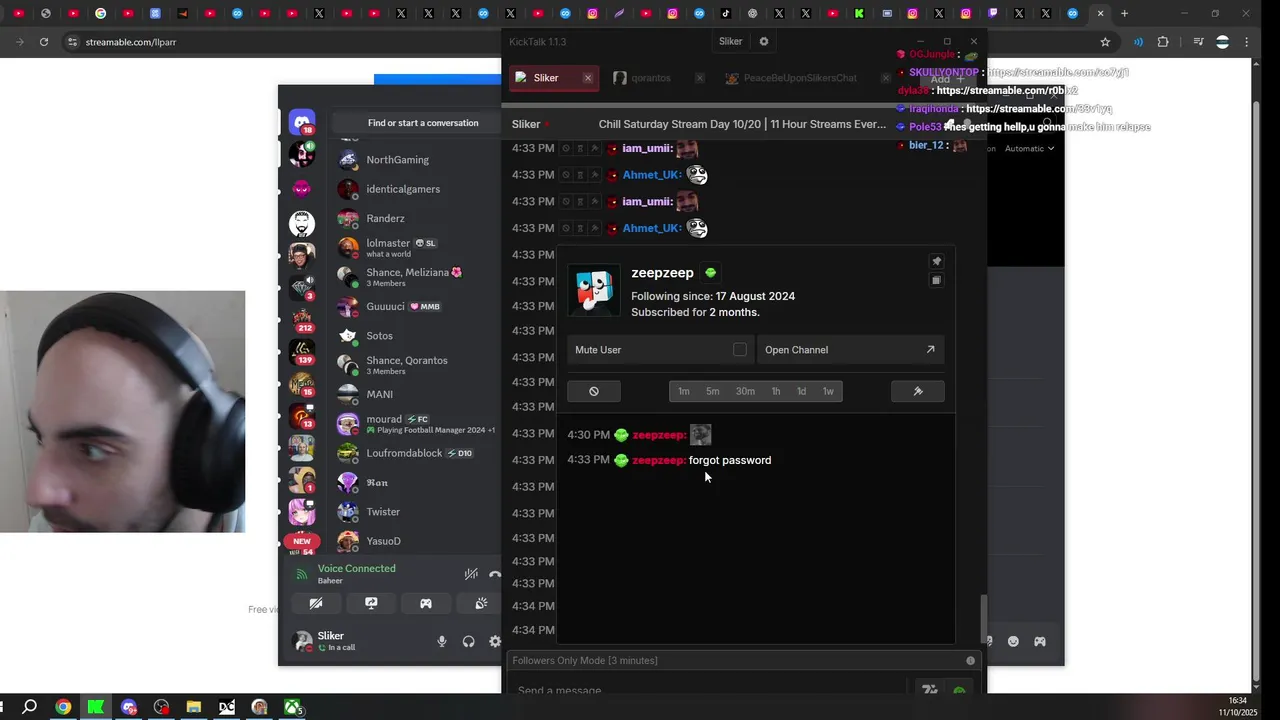Click Sliker button in KickTalk title bar

point(731,41)
